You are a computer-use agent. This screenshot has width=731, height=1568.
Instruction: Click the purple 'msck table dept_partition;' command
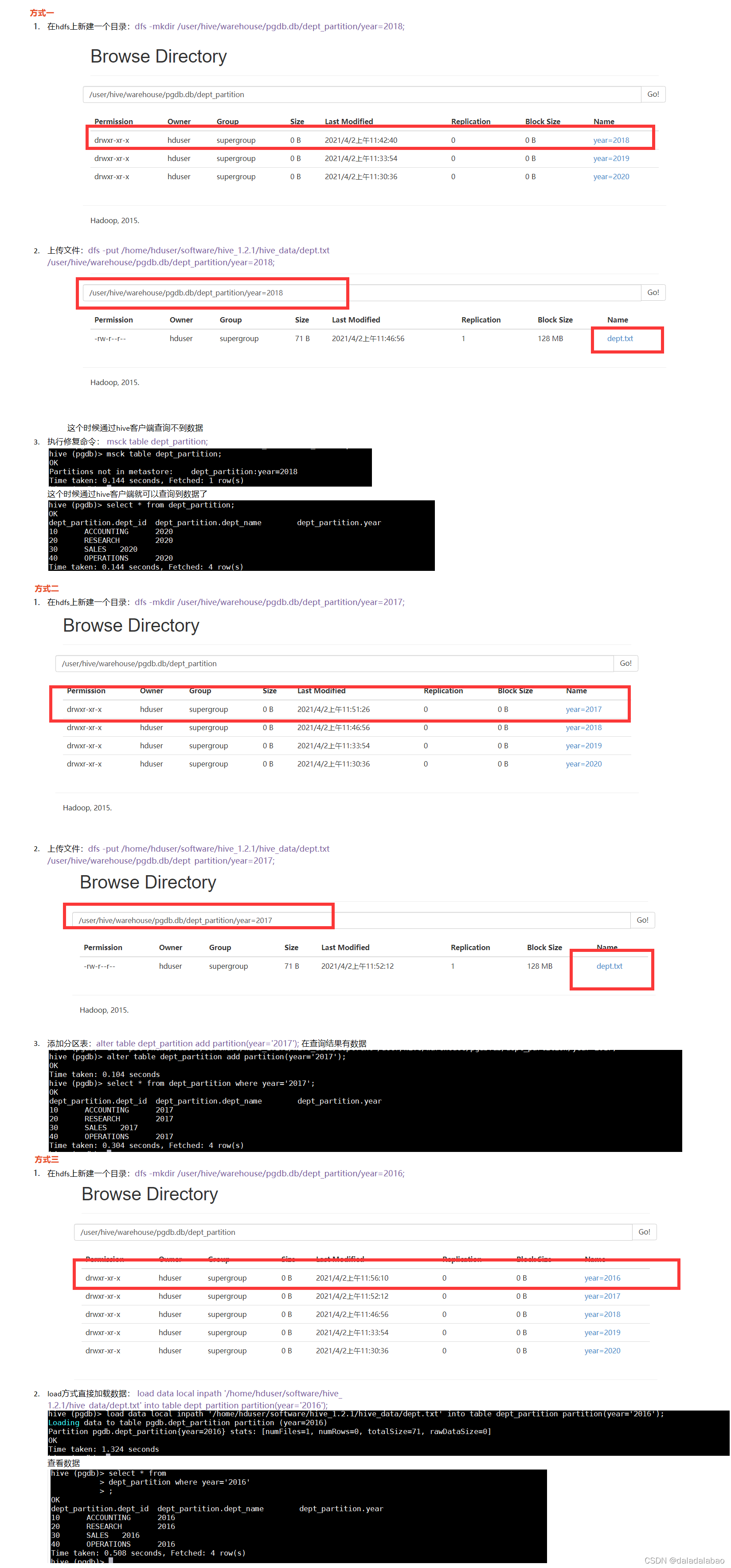point(157,441)
